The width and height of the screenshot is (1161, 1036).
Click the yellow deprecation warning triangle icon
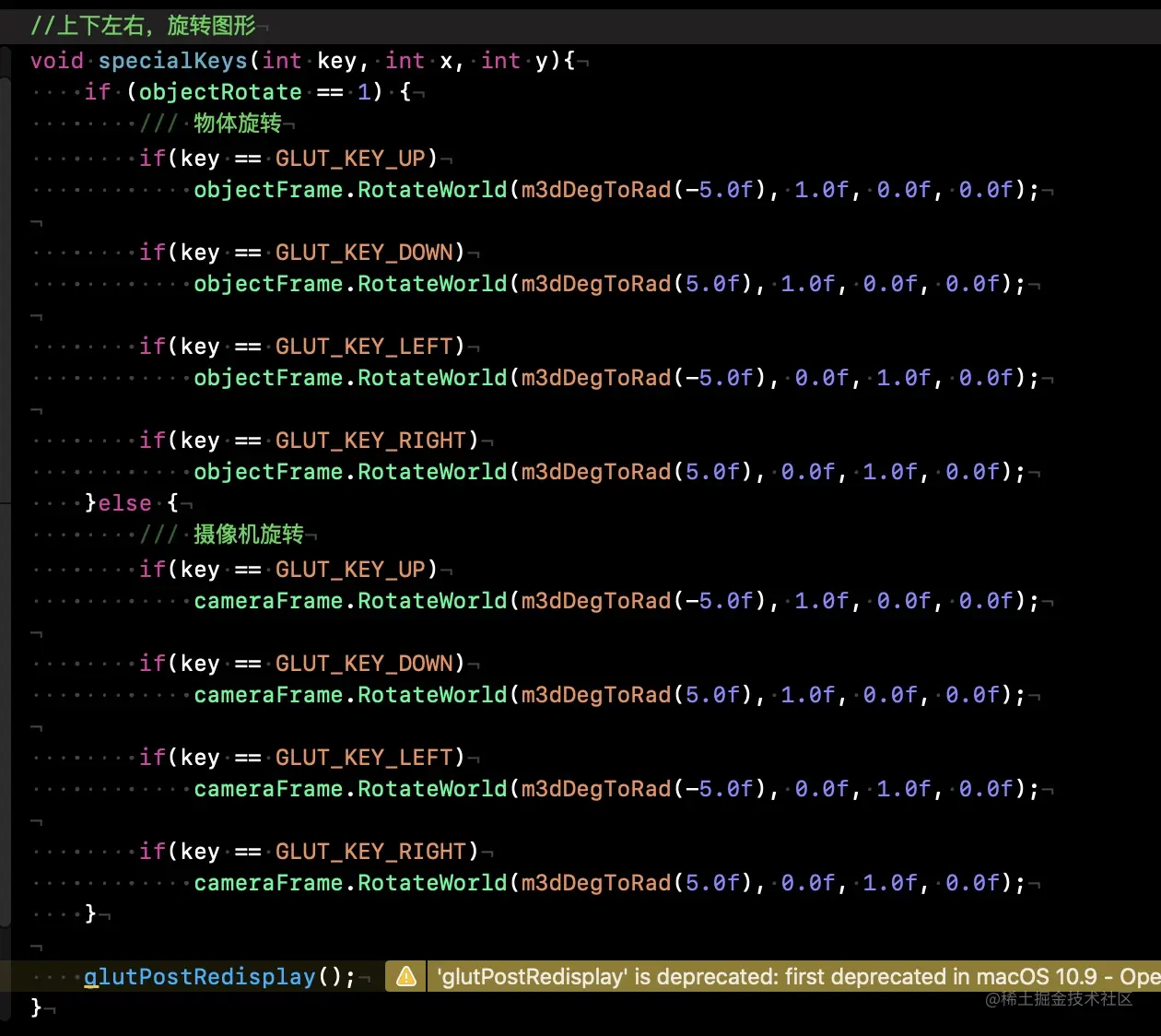click(x=405, y=977)
